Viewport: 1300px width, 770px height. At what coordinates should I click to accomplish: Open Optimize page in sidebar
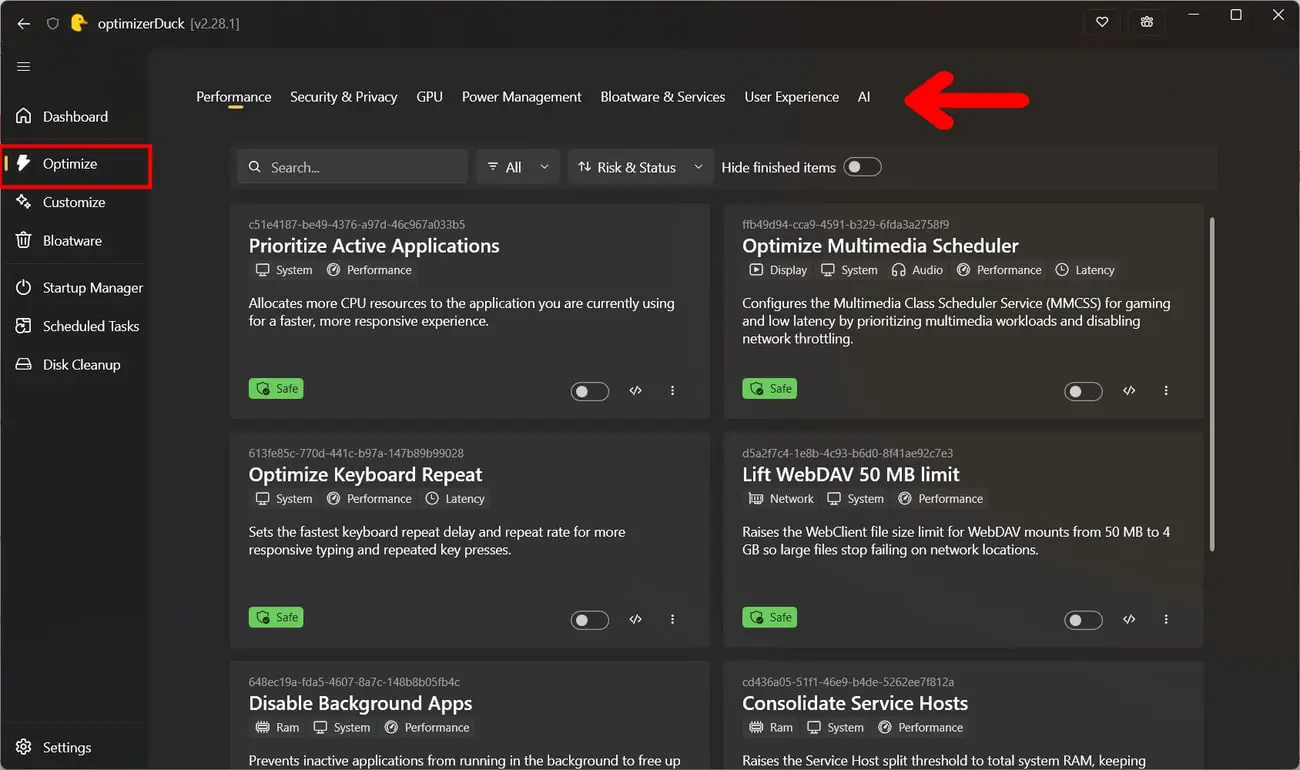pos(74,163)
